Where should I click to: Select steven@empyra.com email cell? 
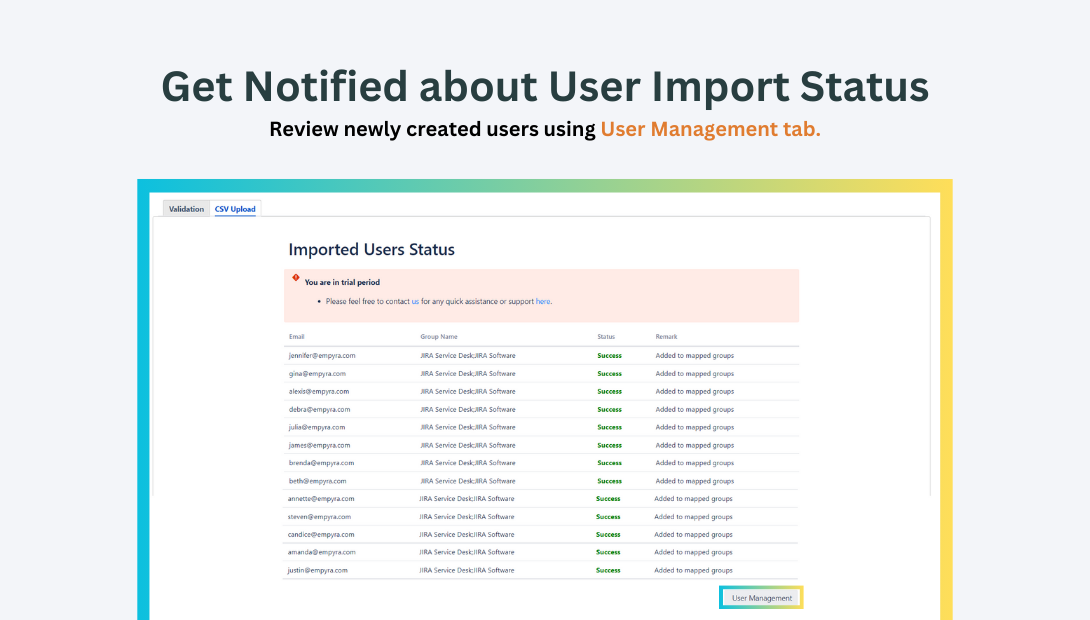(319, 516)
